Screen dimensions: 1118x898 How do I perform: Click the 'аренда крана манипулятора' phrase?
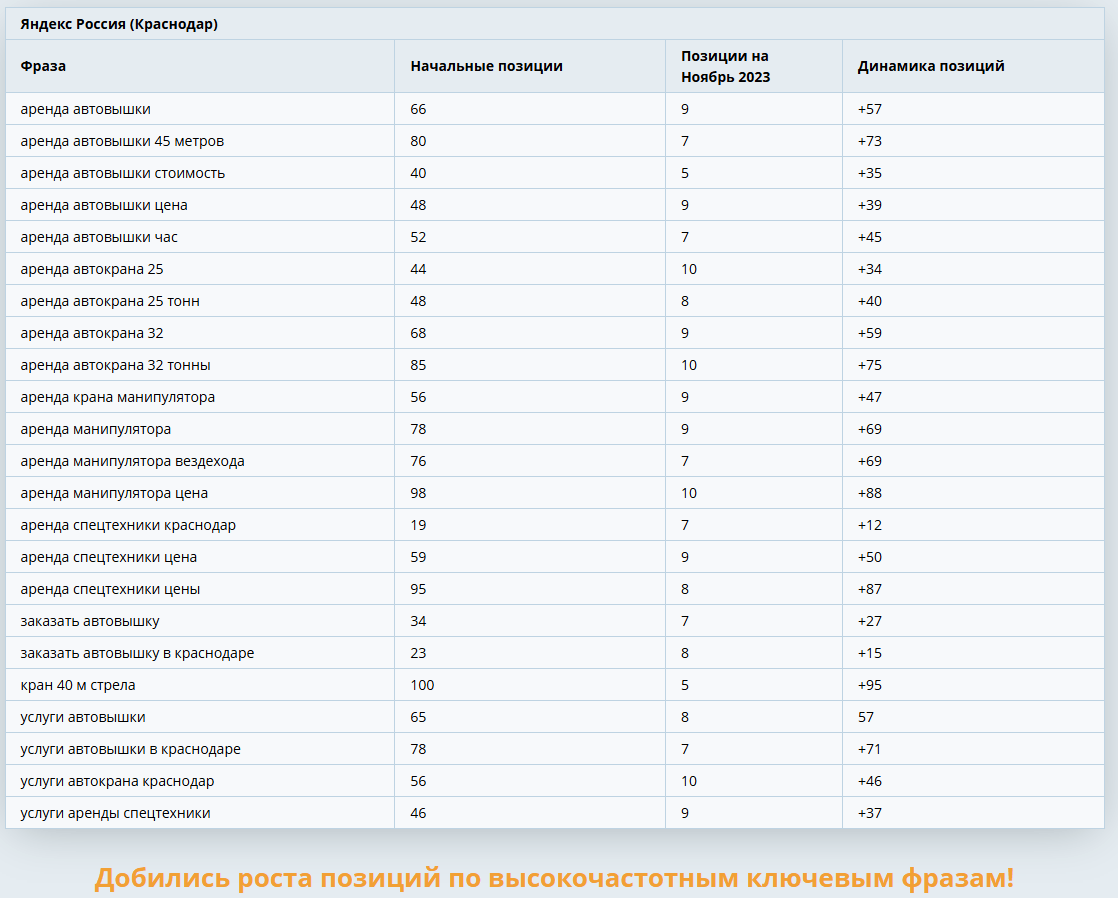pyautogui.click(x=118, y=397)
